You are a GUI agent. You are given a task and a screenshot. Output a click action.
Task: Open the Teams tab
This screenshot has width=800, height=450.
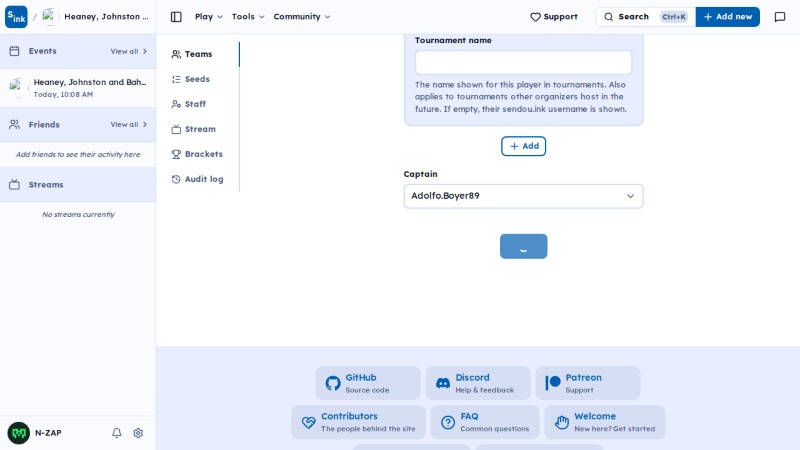197,54
